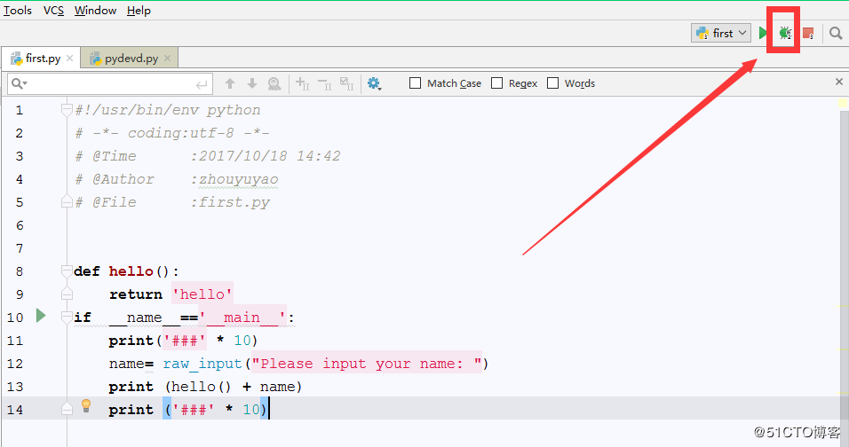Open search history magnifier dropdown

point(19,83)
